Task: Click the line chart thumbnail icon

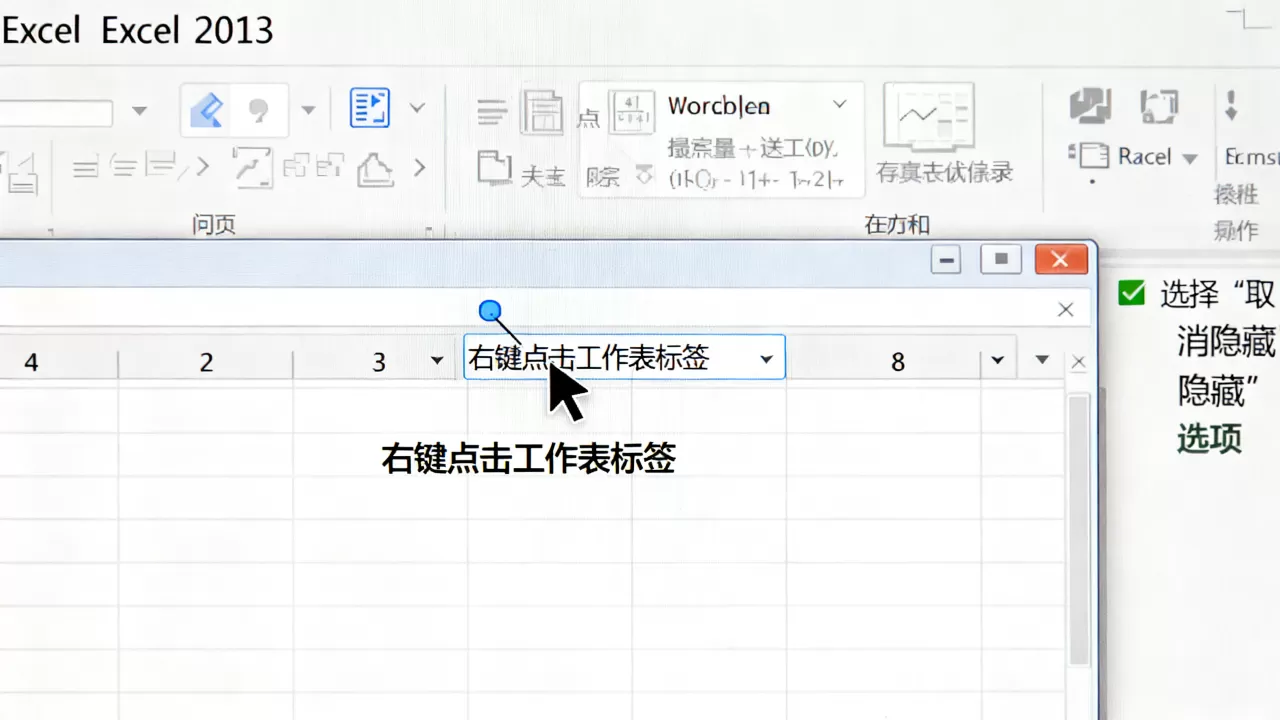Action: click(x=928, y=117)
